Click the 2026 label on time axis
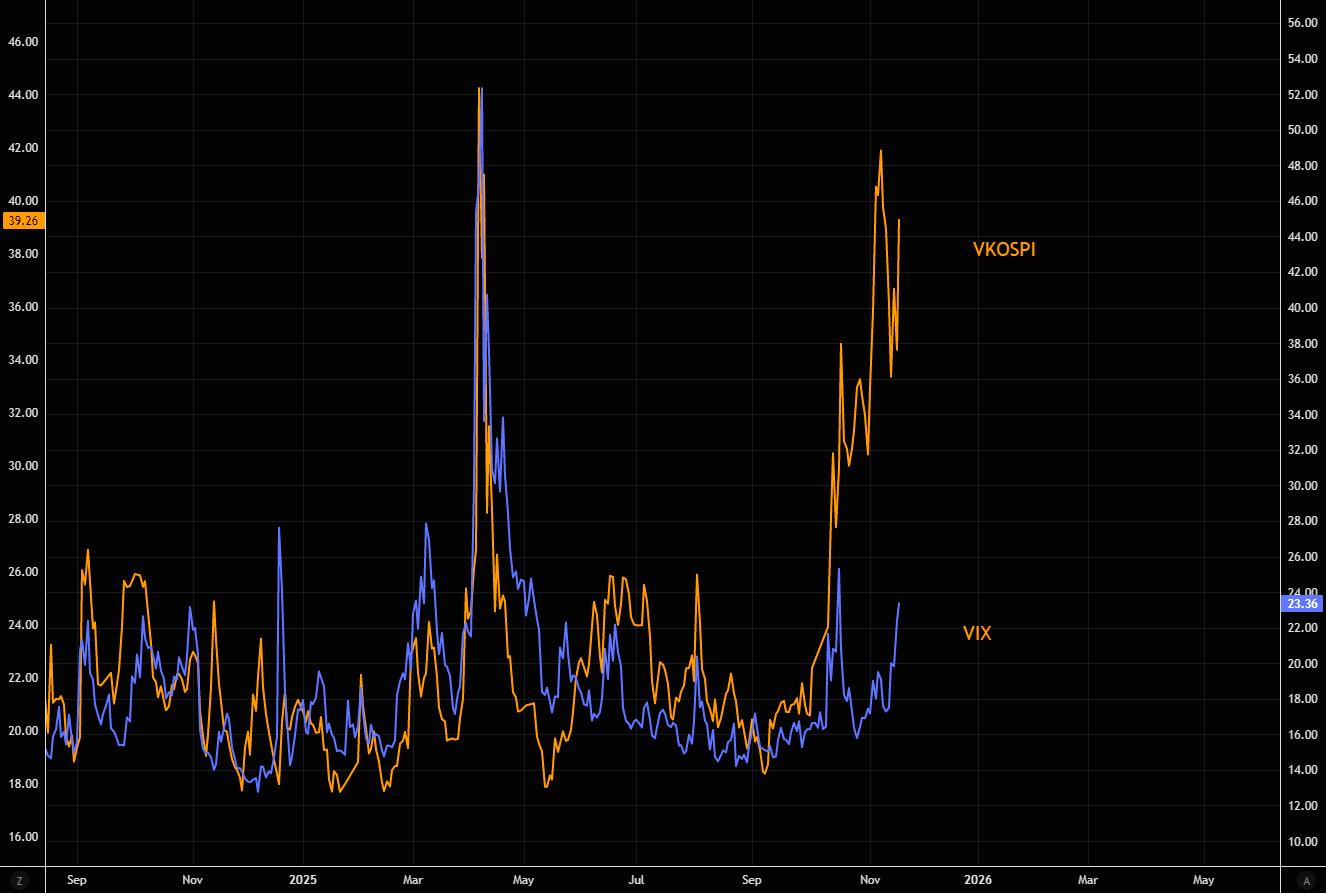Viewport: 1326px width, 893px height. click(x=977, y=880)
